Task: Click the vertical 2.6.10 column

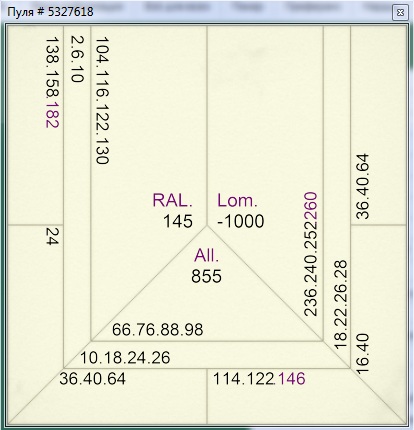Action: click(77, 59)
